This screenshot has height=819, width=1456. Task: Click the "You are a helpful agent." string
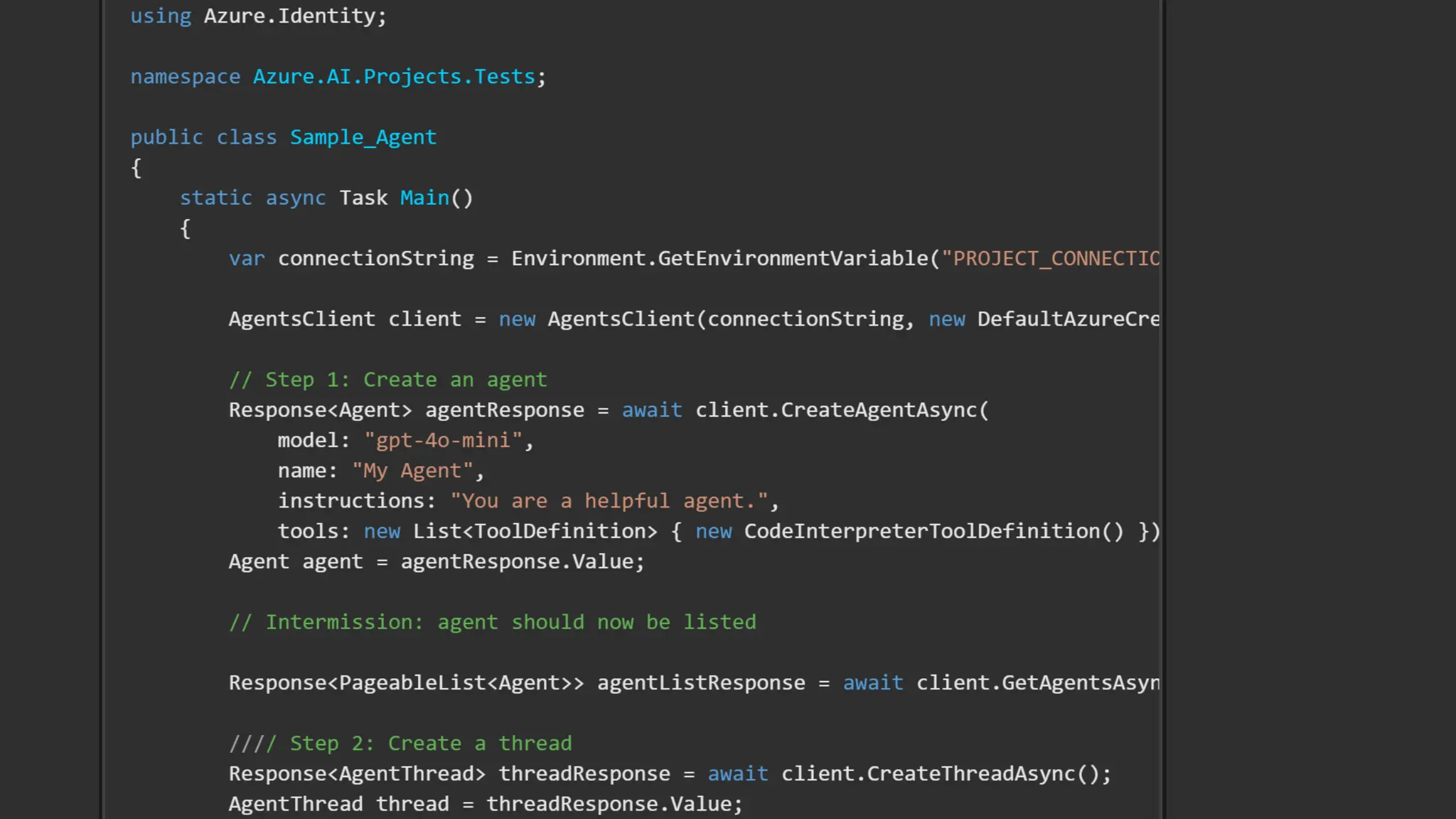click(x=609, y=501)
